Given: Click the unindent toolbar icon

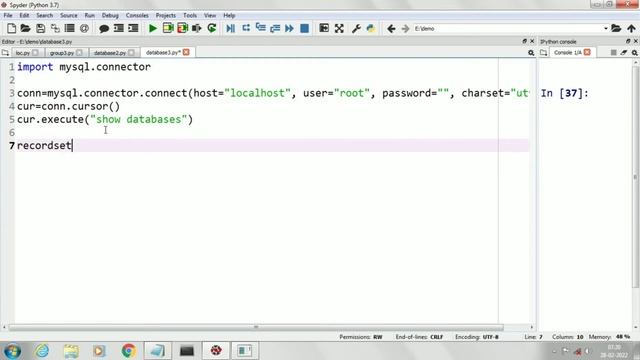Looking at the screenshot, I should 118,28.
